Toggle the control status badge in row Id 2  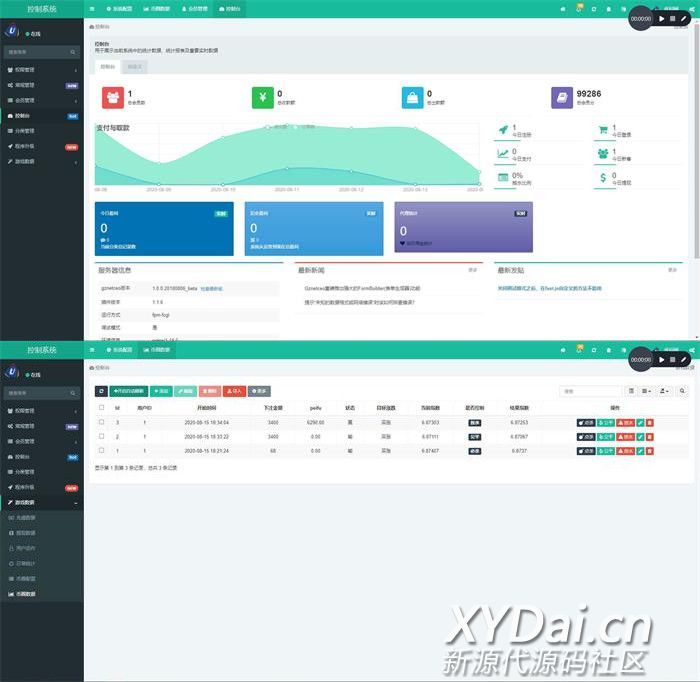(x=475, y=437)
